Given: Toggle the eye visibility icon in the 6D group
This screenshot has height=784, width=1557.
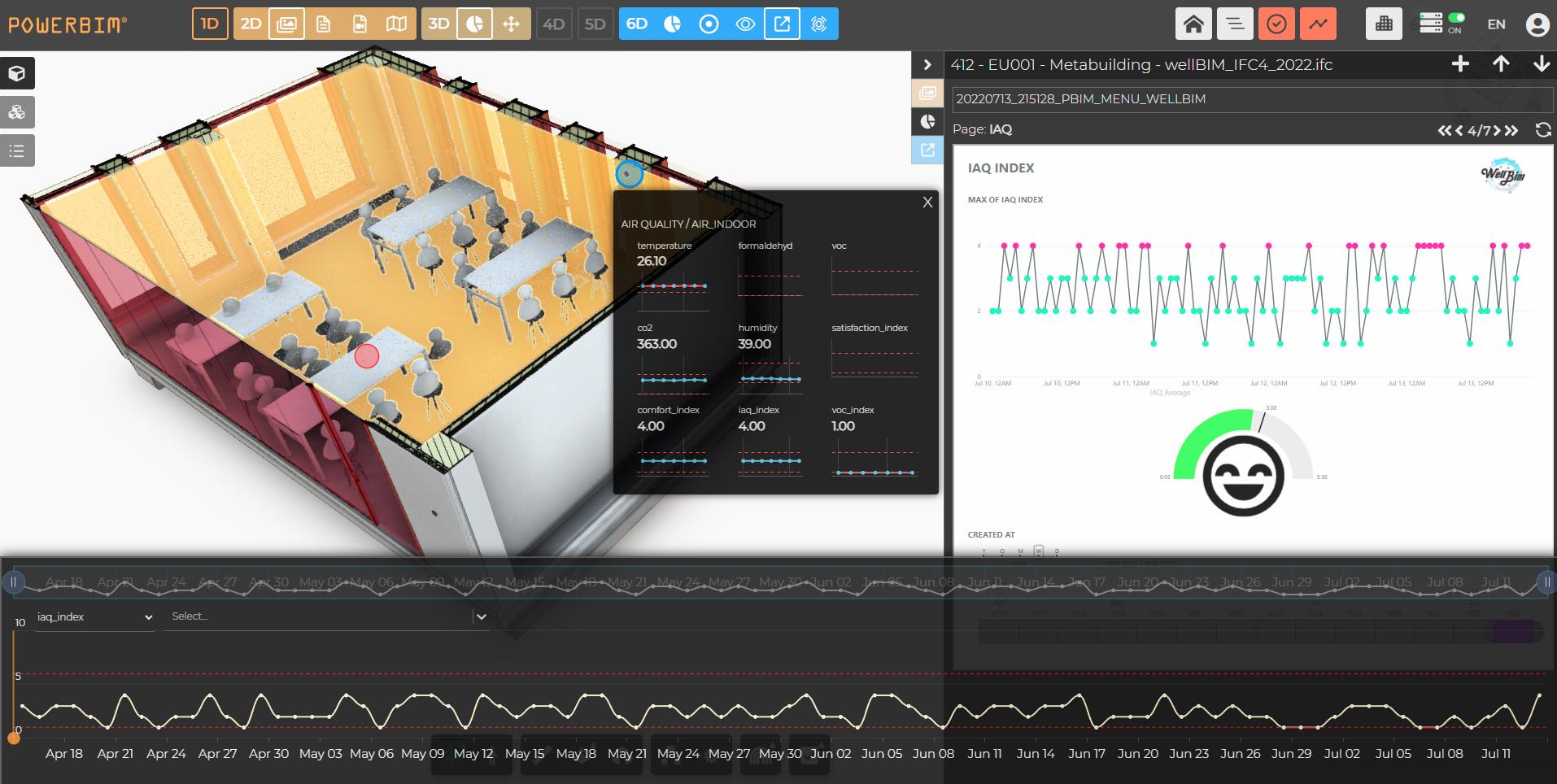Looking at the screenshot, I should point(744,24).
